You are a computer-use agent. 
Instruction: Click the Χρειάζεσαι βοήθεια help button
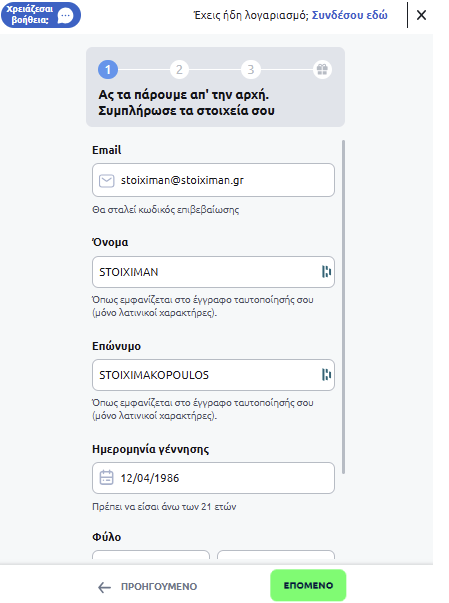click(41, 15)
